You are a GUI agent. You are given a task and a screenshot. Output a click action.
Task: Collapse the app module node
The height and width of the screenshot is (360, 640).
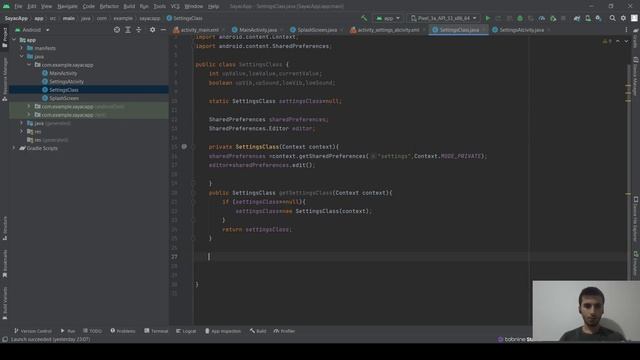coord(14,40)
